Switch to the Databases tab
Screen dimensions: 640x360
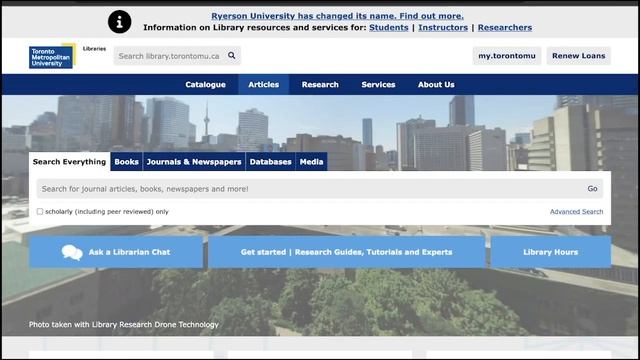[270, 162]
